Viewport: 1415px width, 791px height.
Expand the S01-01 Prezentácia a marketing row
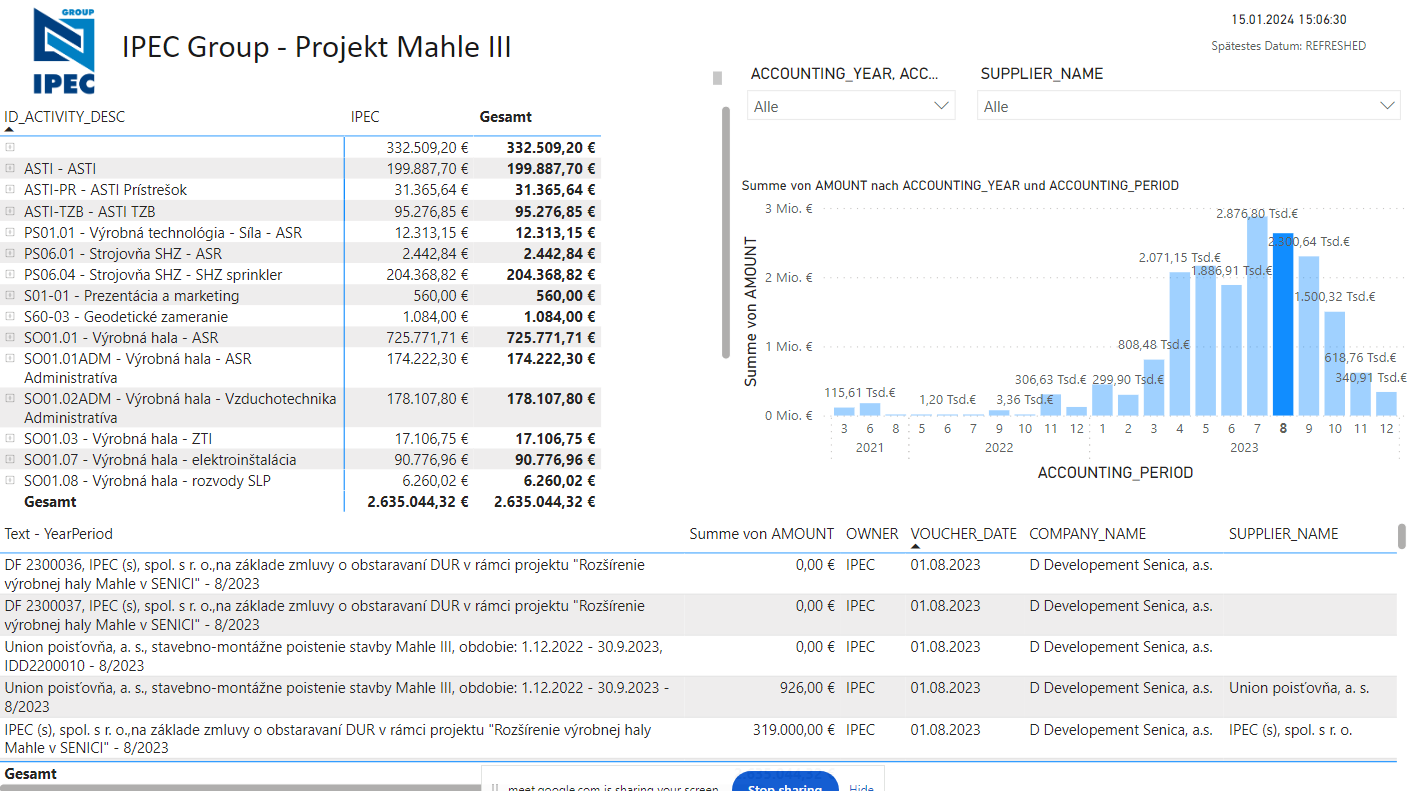[x=10, y=296]
